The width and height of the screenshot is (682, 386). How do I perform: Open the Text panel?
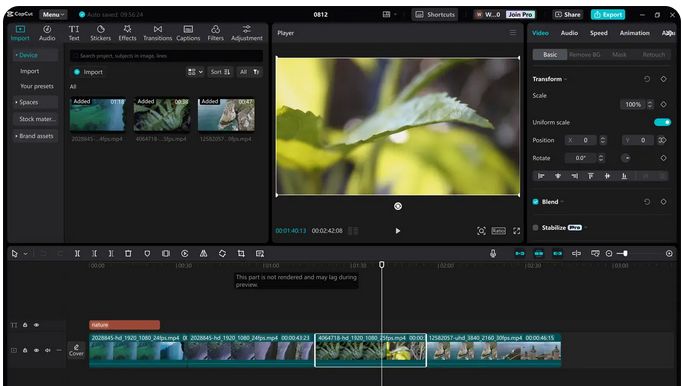[74, 33]
